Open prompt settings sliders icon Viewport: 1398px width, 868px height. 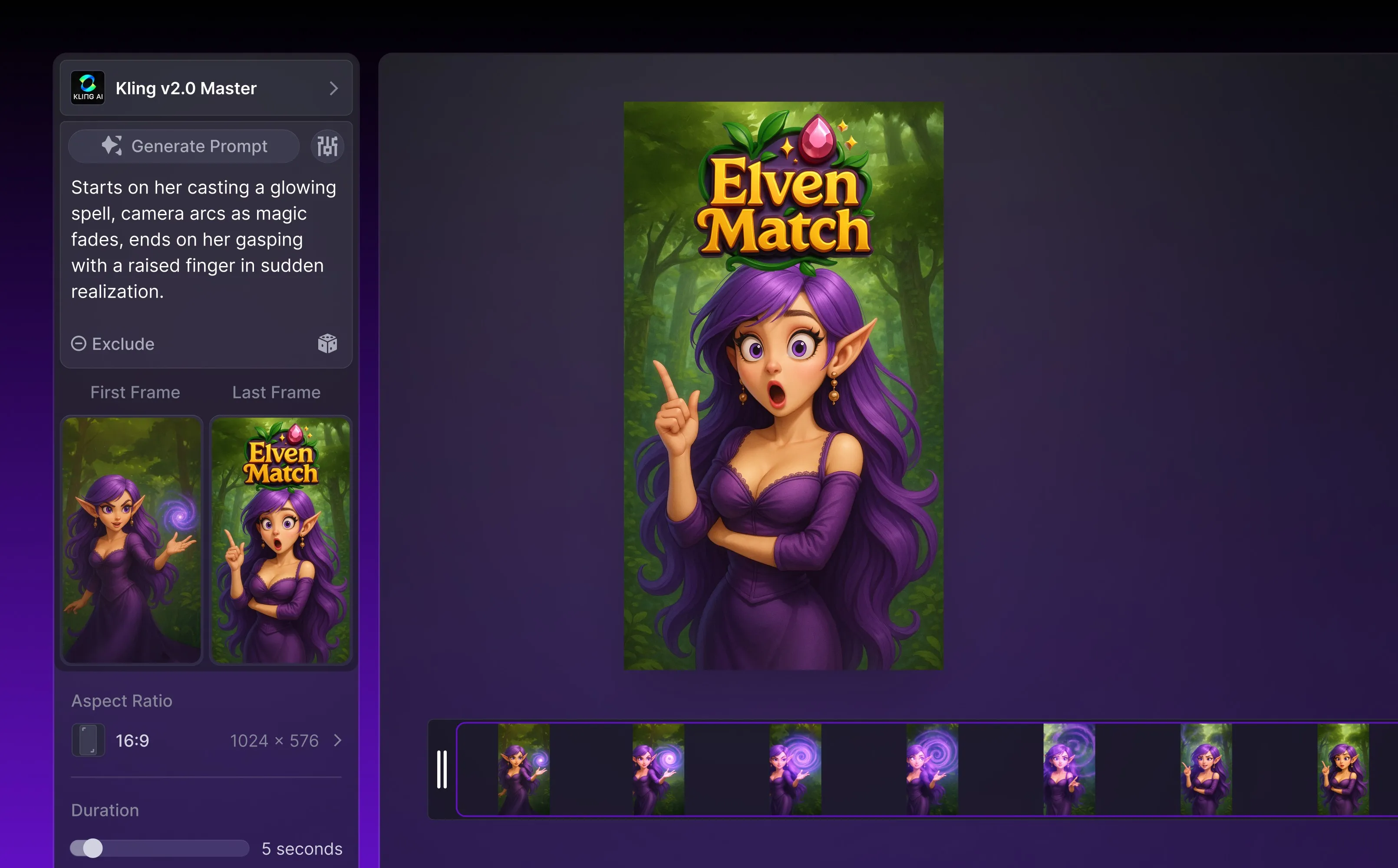point(327,146)
